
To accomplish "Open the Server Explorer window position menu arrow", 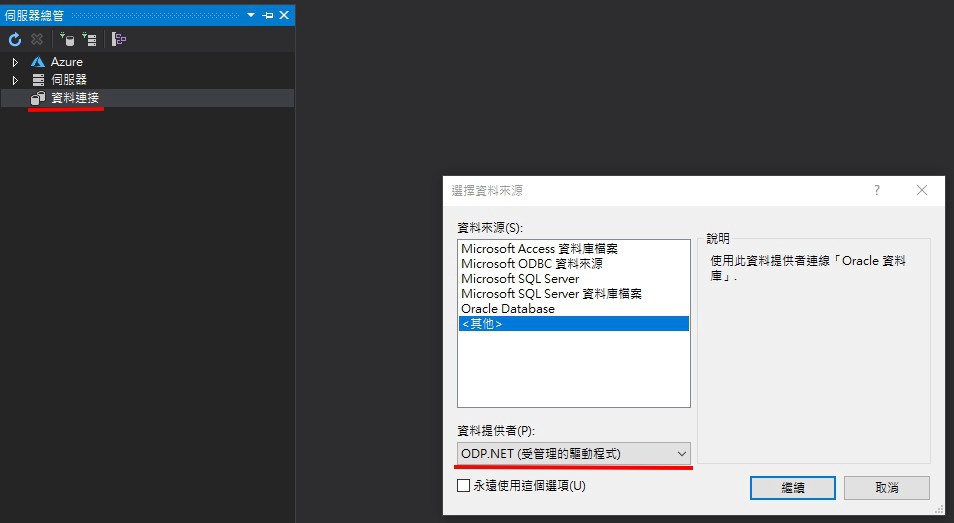I will [x=251, y=15].
